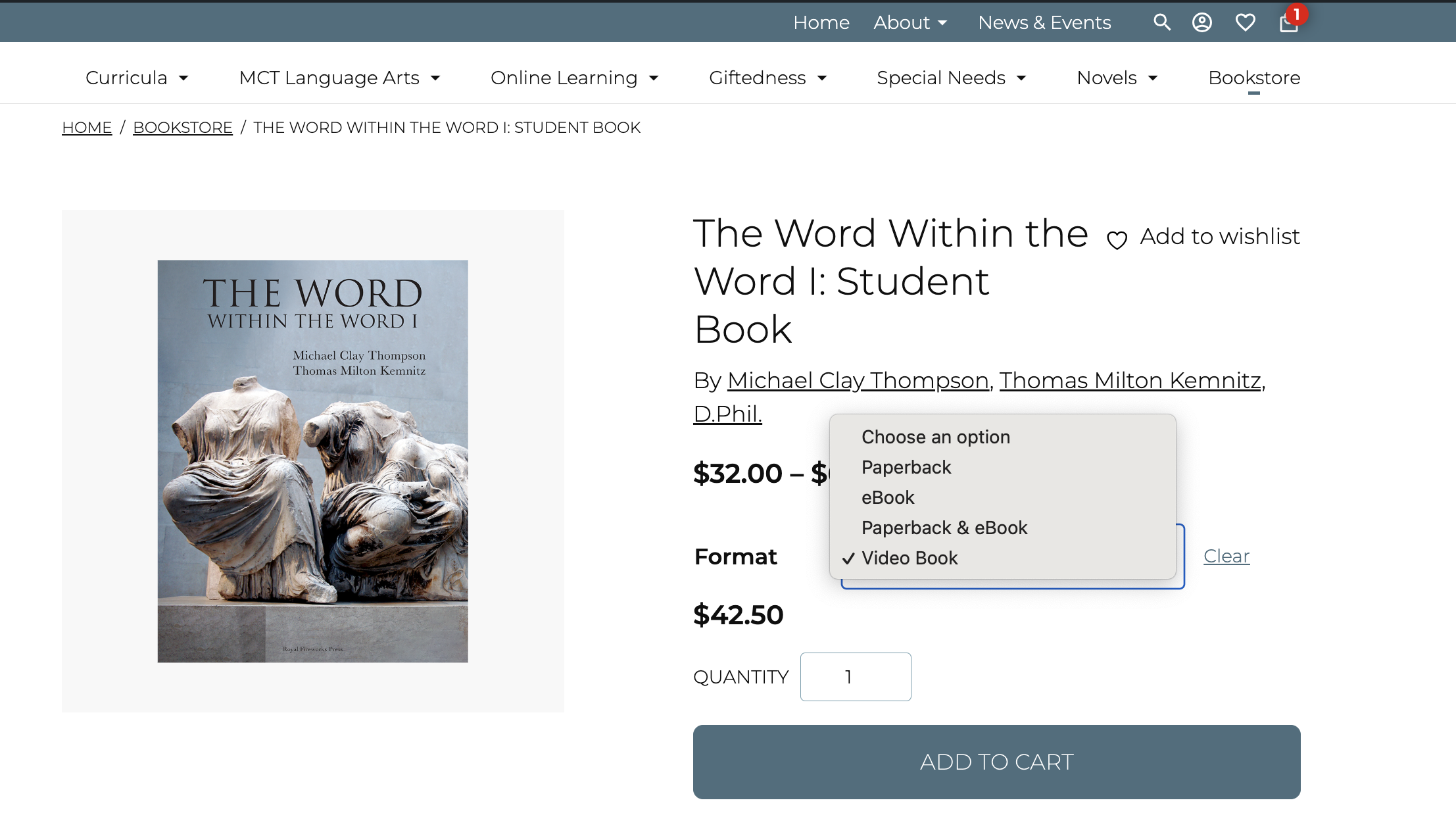Screen dimensions: 1456x817
Task: Expand the Curricula menu
Action: click(x=137, y=78)
